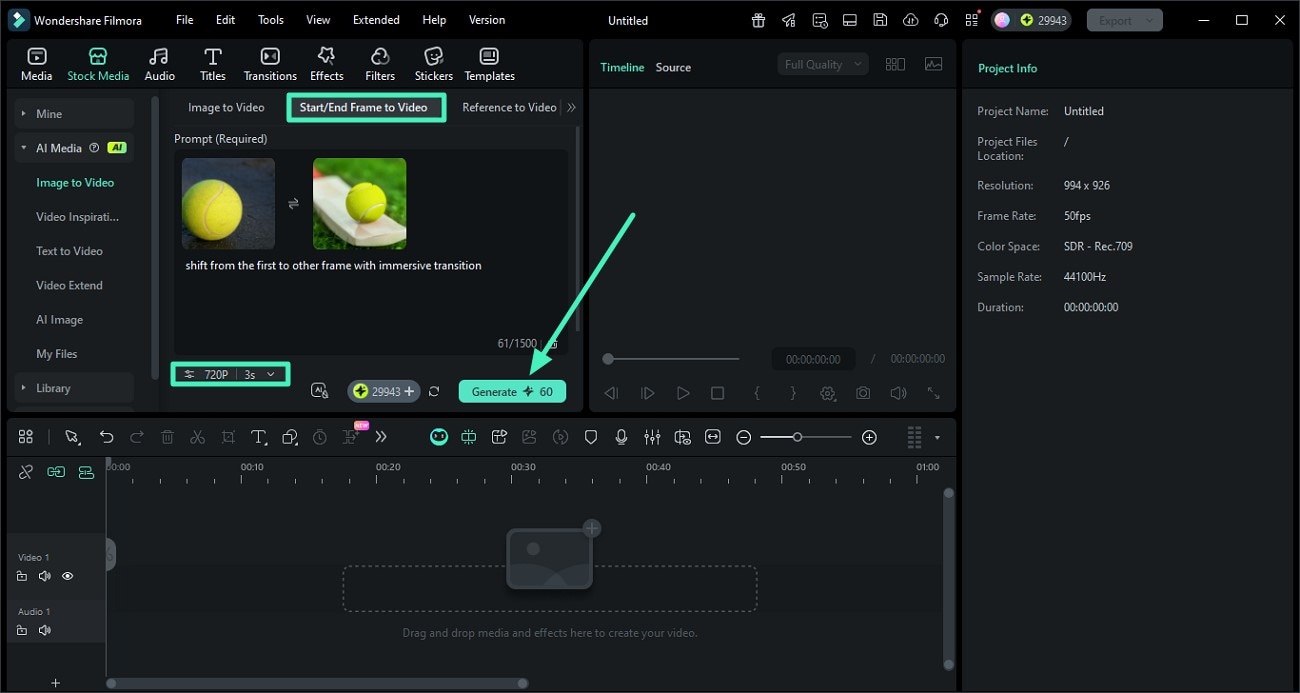Open the 720P 3s settings dropdown
The image size is (1300, 693).
tap(230, 374)
